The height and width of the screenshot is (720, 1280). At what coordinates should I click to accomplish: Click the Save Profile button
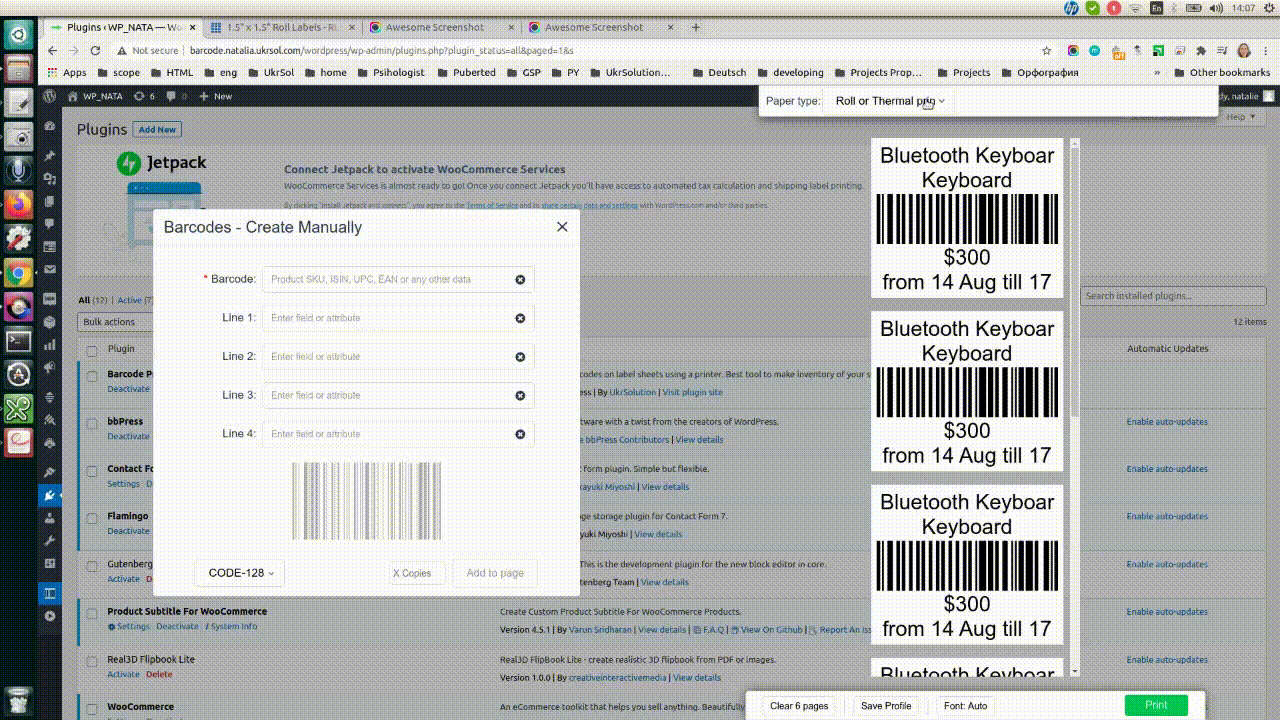click(886, 706)
